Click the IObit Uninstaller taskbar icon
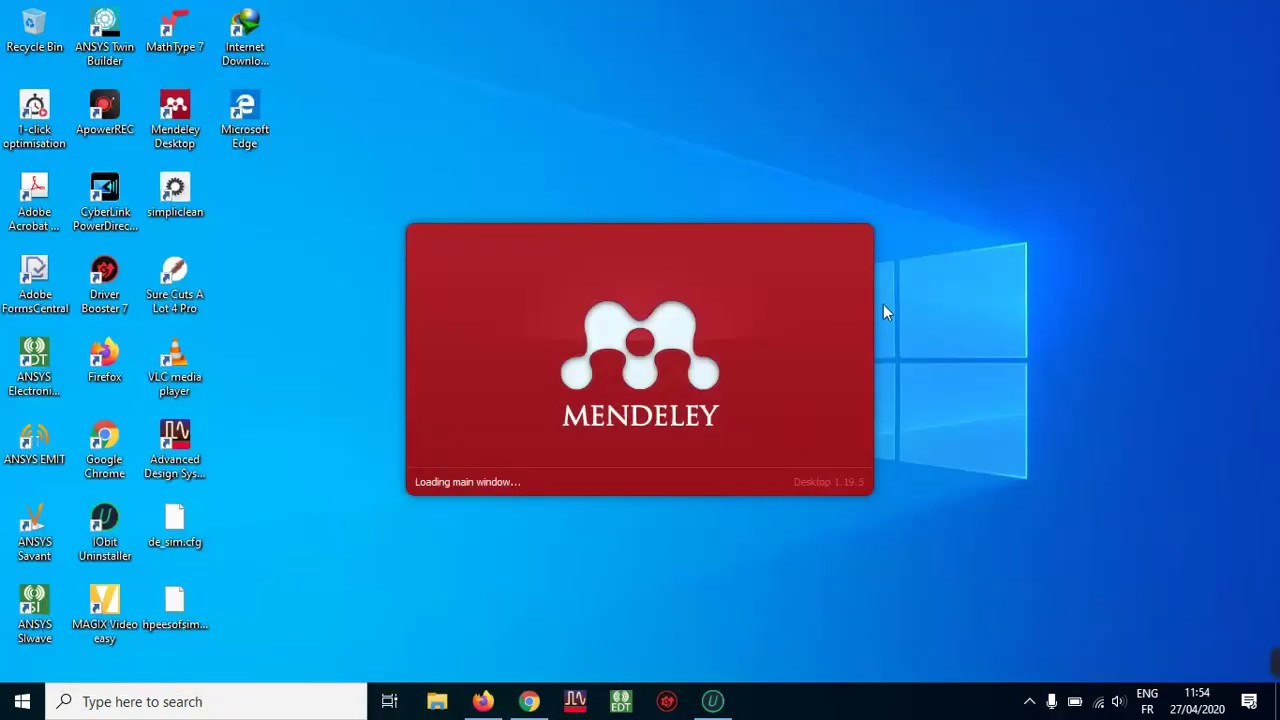 713,701
